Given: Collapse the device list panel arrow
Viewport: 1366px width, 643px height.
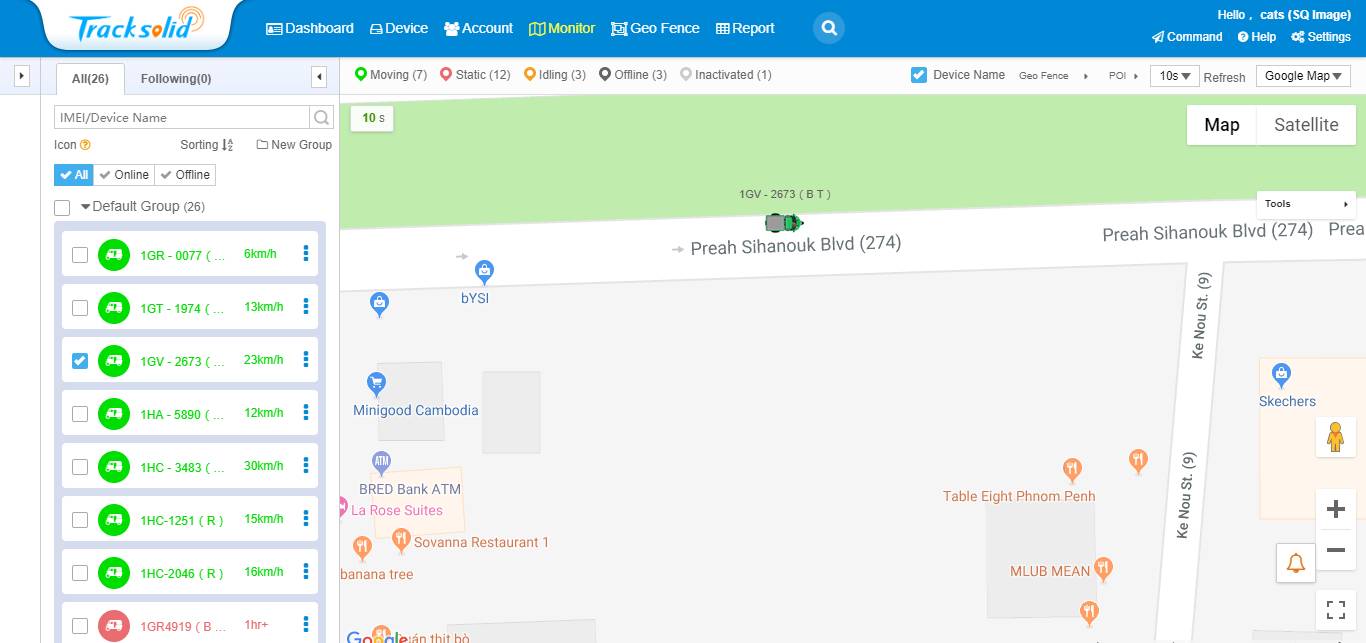Looking at the screenshot, I should click(319, 77).
